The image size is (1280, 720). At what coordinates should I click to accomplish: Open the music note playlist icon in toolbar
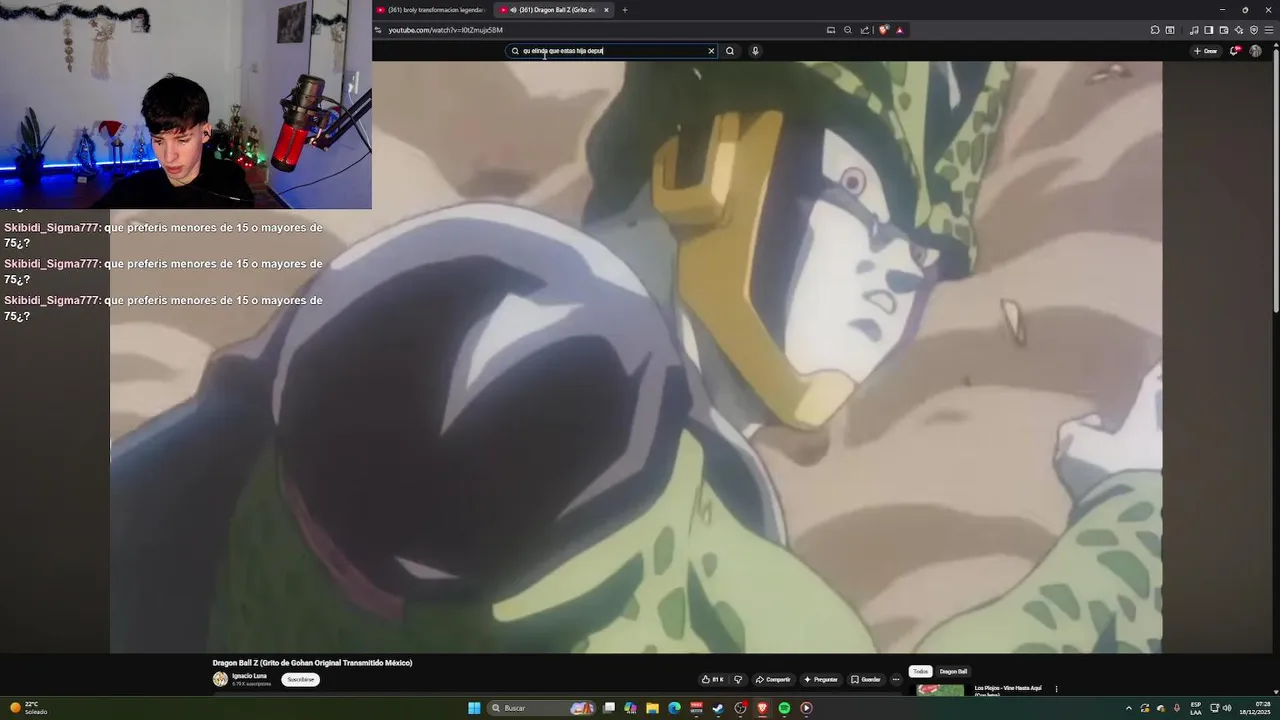pyautogui.click(x=1194, y=30)
